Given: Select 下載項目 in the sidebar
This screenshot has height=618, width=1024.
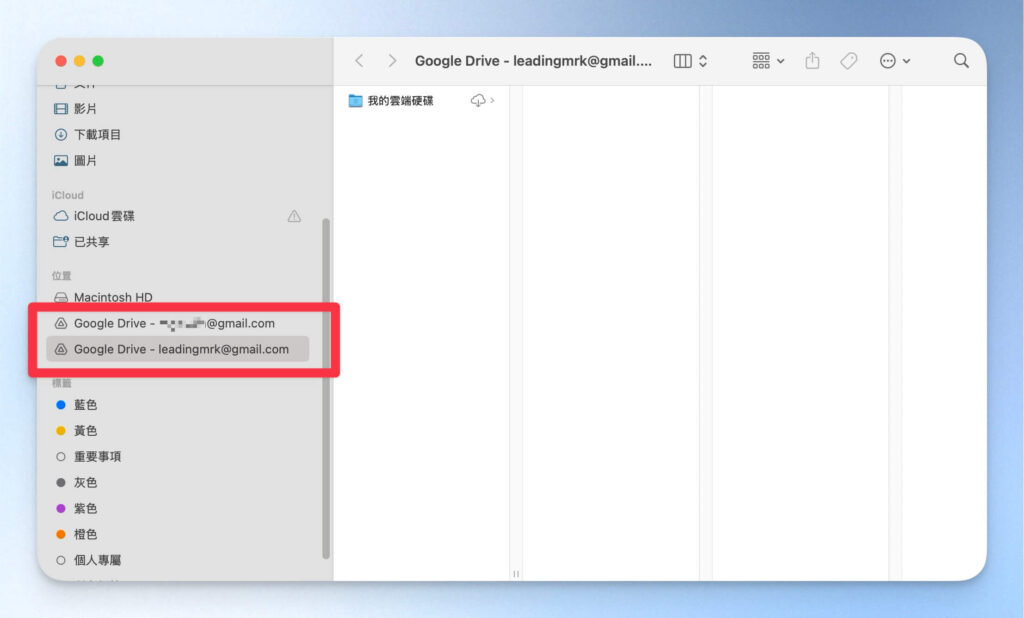Looking at the screenshot, I should point(176,135).
